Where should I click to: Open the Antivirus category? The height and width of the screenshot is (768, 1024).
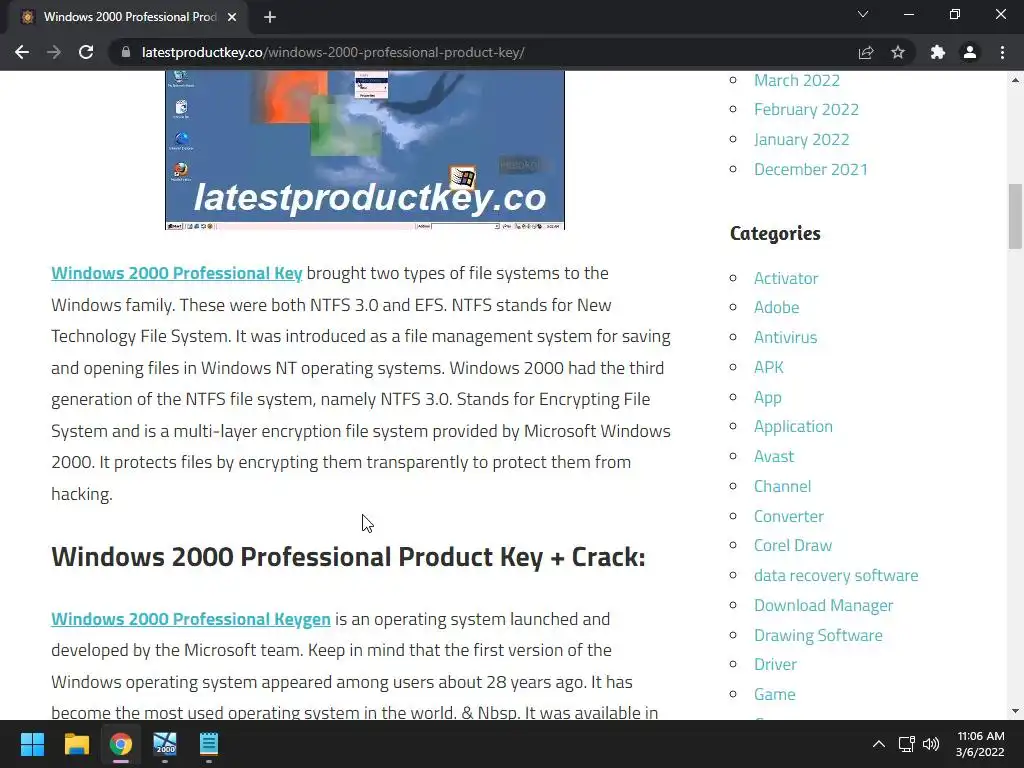(x=786, y=338)
